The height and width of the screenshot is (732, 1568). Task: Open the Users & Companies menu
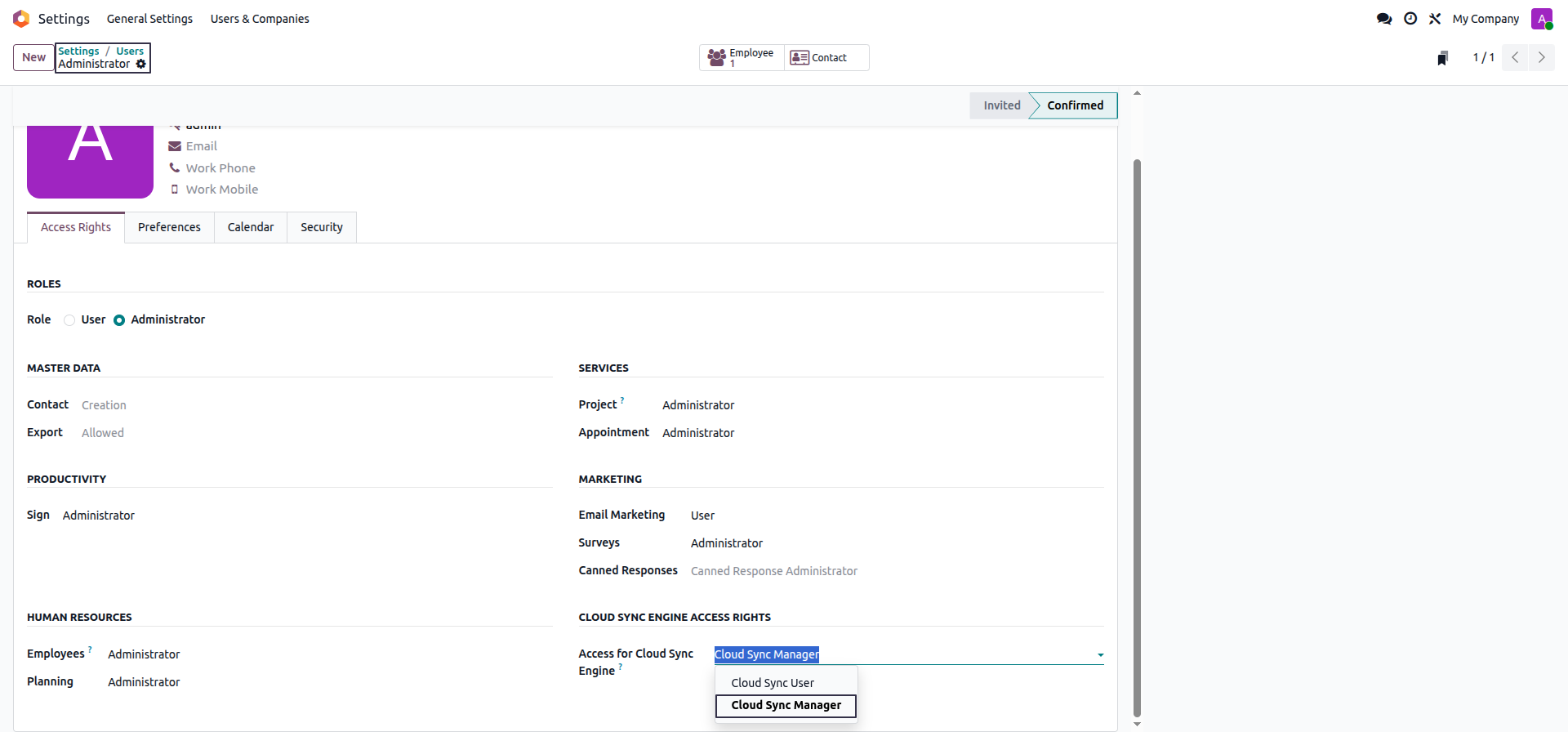[x=260, y=19]
